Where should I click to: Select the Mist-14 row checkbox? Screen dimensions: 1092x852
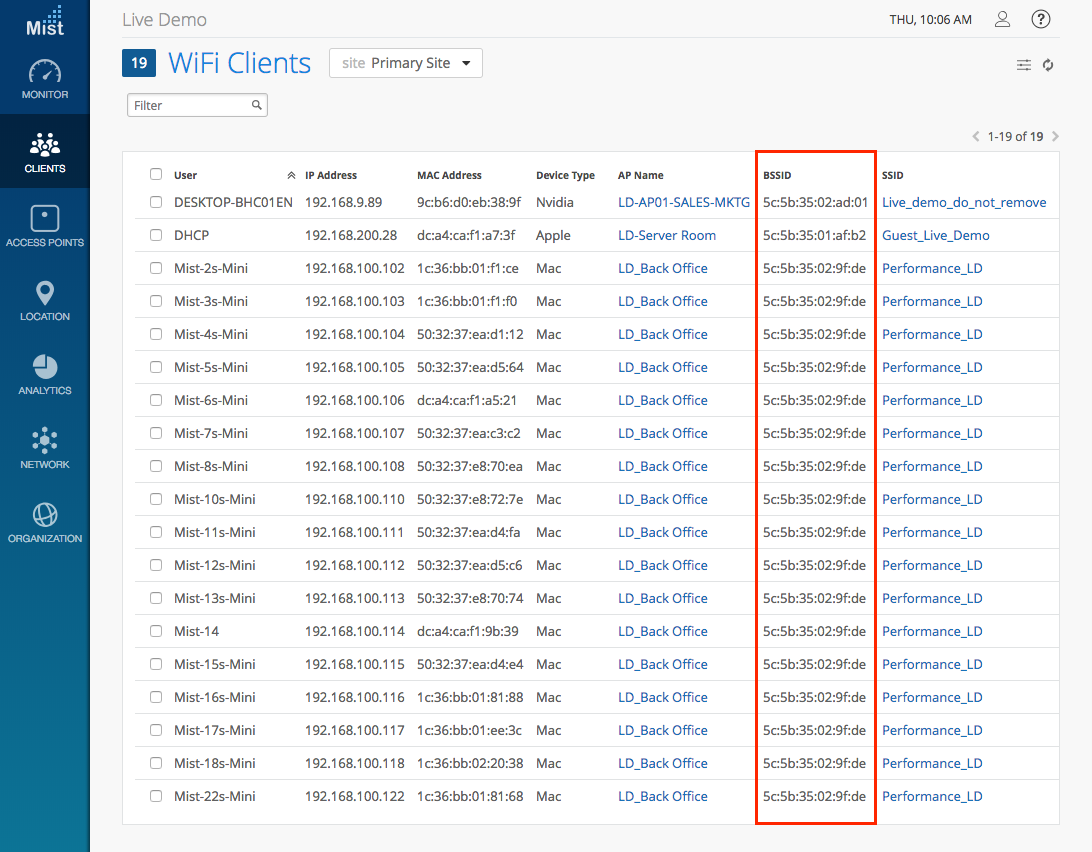[156, 631]
